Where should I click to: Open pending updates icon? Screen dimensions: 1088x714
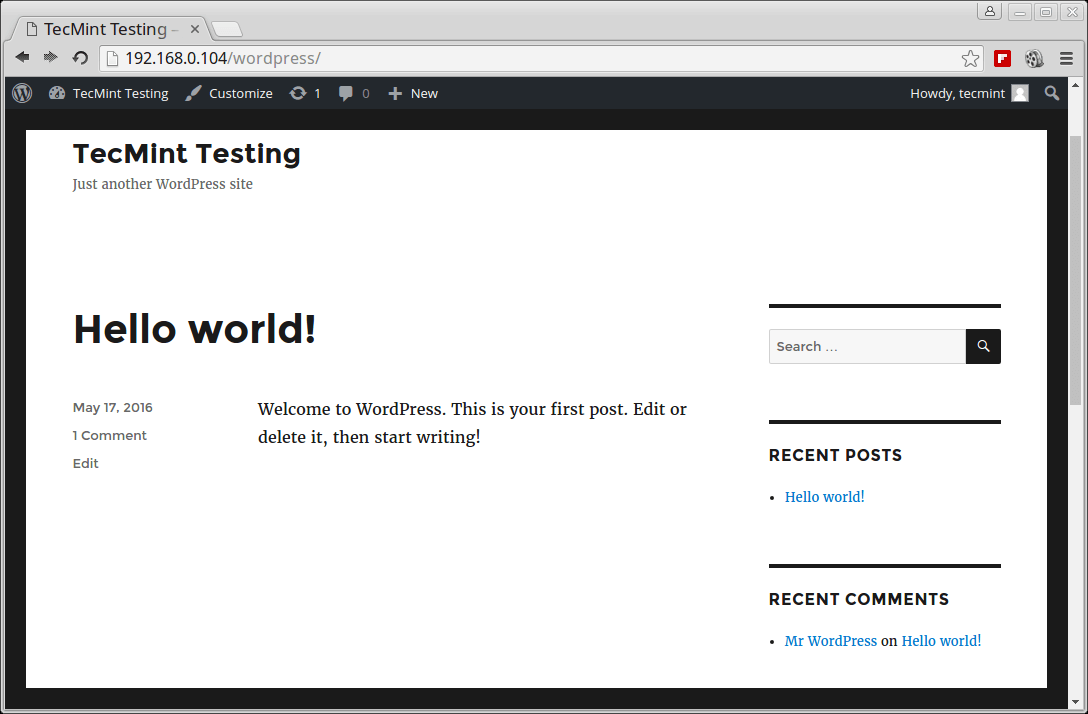click(298, 93)
